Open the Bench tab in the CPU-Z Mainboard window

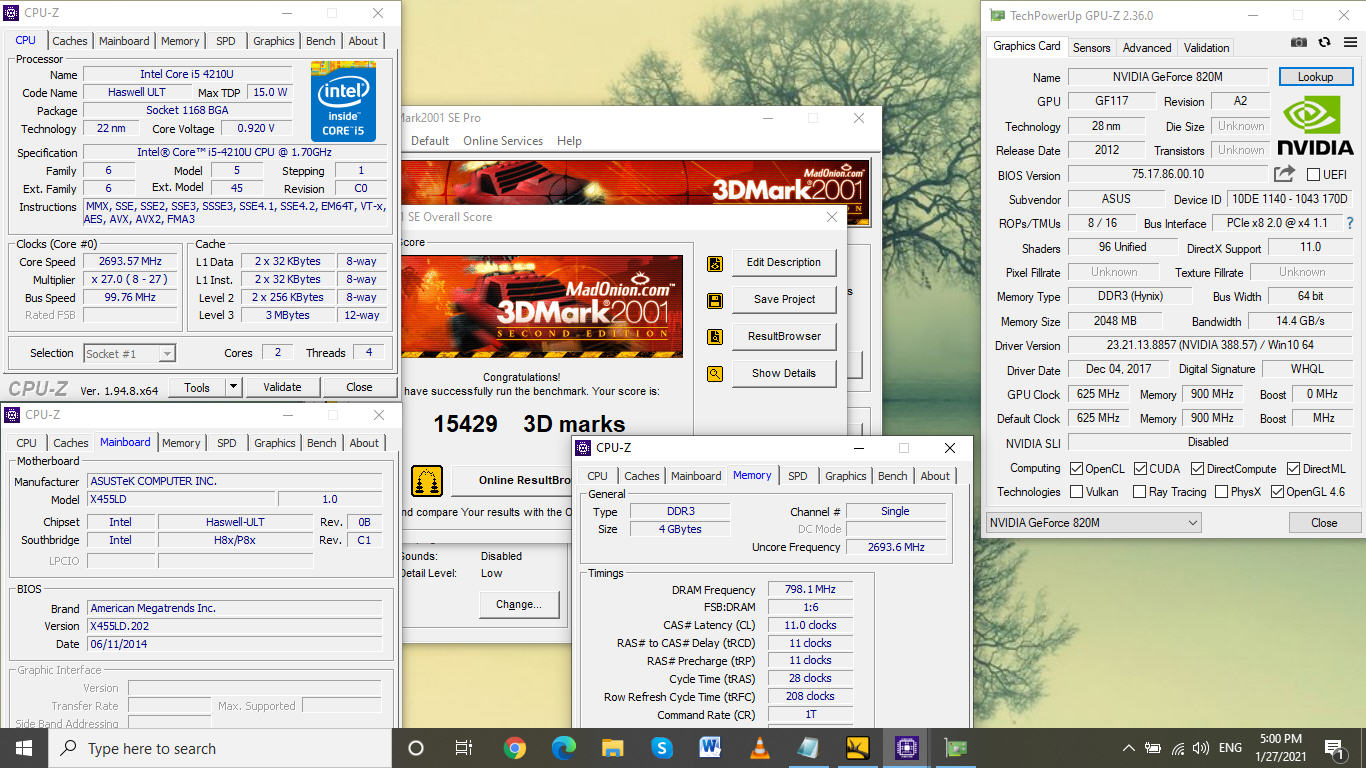click(x=322, y=443)
